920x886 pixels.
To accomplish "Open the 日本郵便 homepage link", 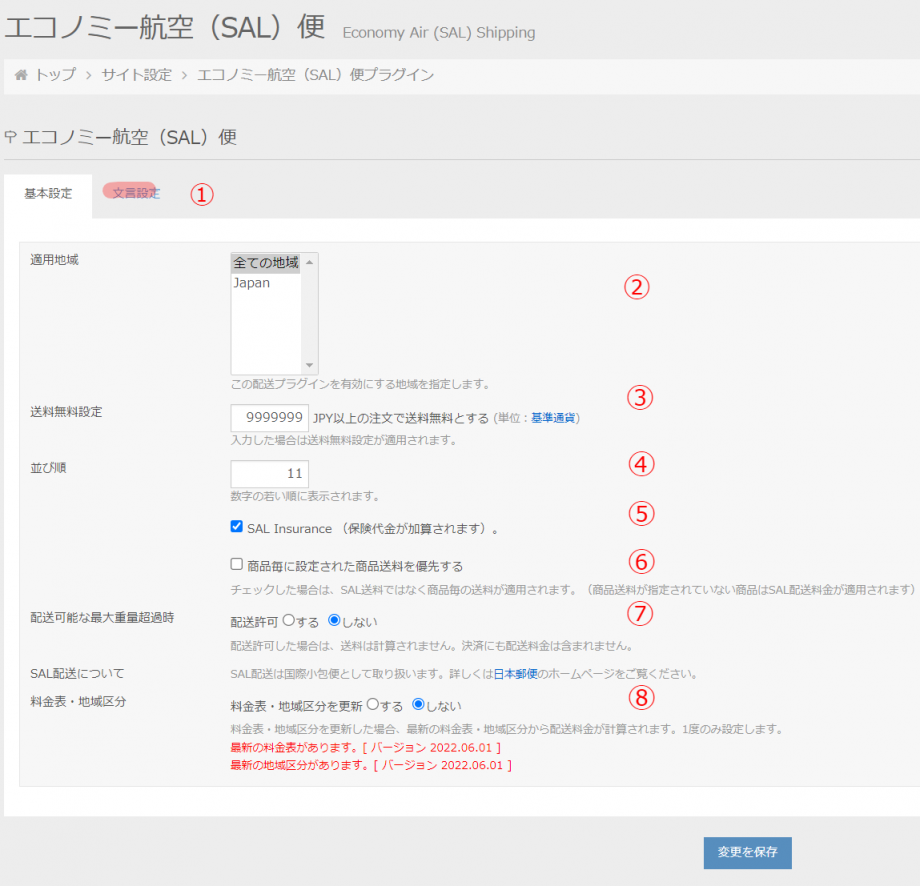I will (x=516, y=673).
